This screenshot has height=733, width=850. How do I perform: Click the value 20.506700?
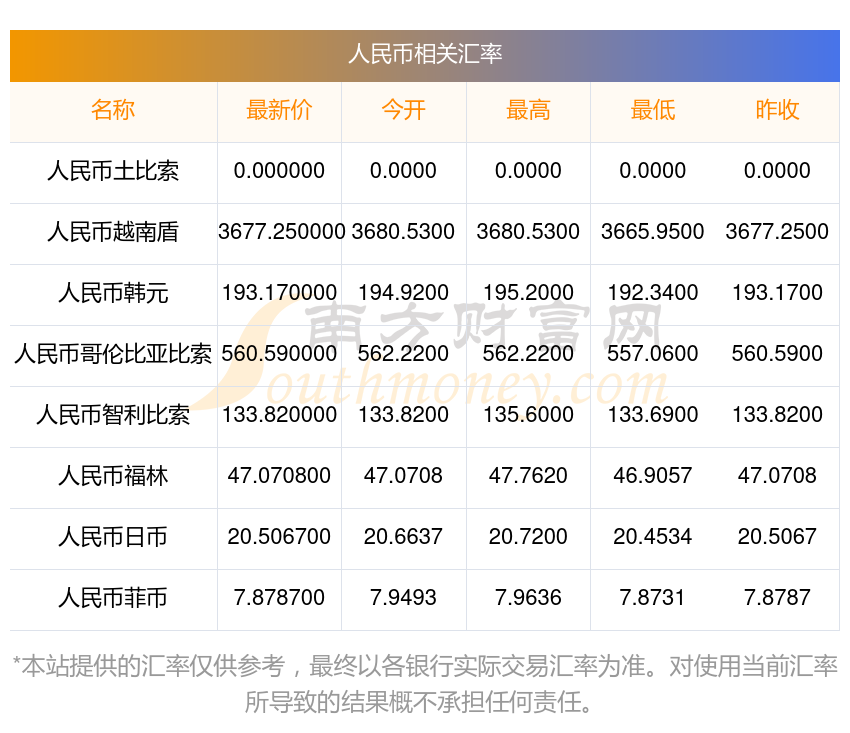279,537
